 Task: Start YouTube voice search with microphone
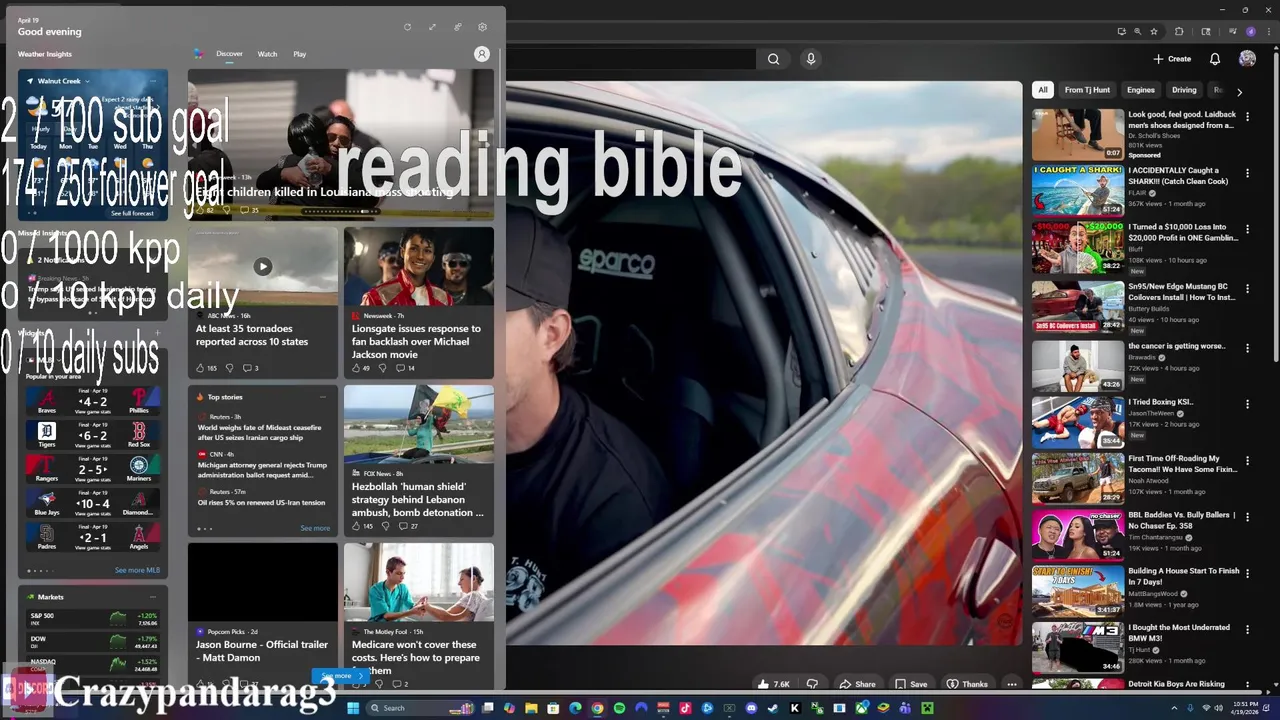click(811, 59)
